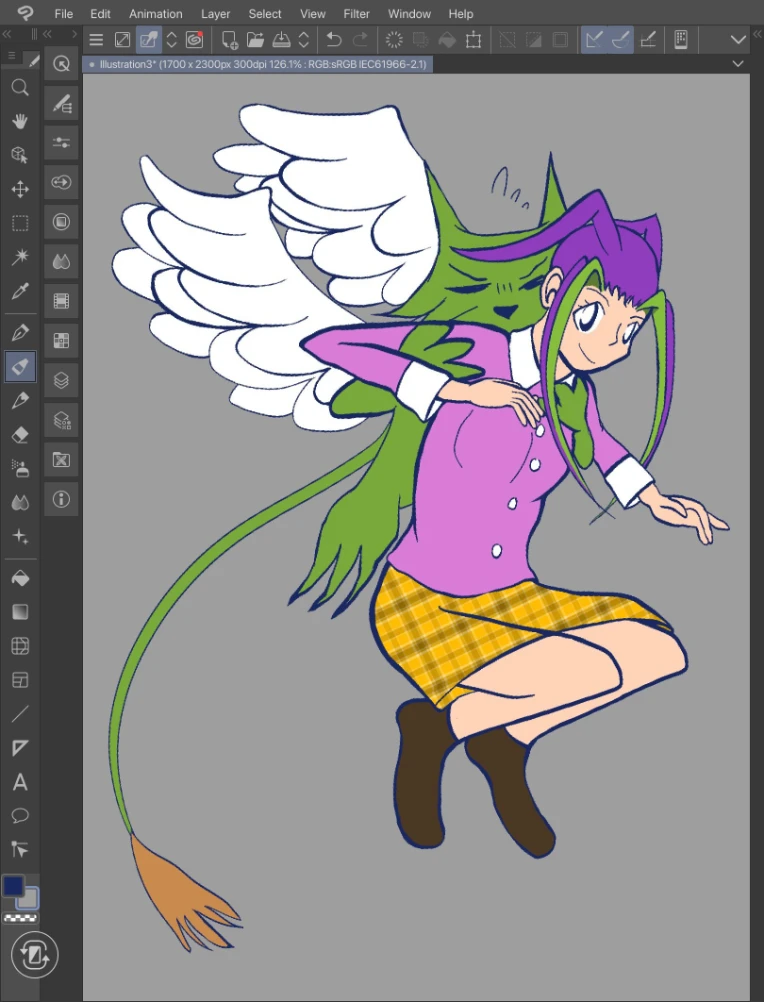
Task: Toggle Snap to Special Ruler
Action: click(620, 40)
